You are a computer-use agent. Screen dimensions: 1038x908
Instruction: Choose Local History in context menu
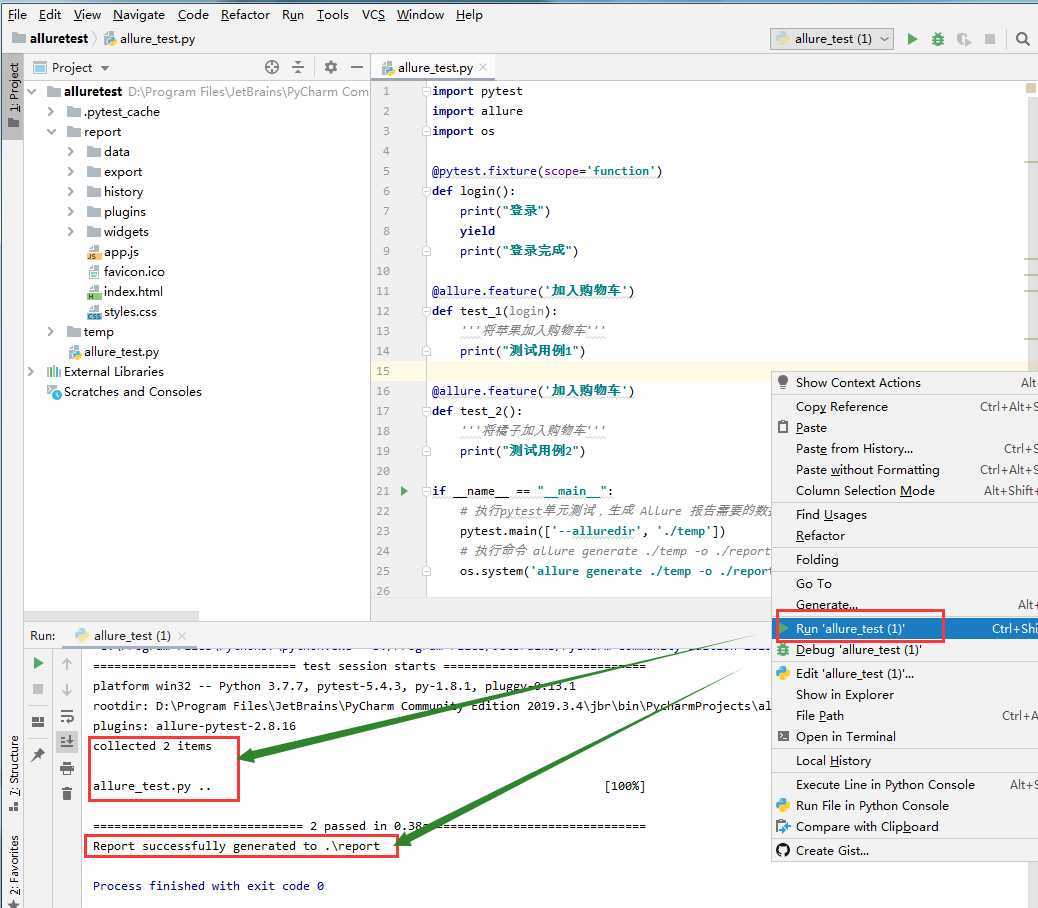pyautogui.click(x=905, y=760)
